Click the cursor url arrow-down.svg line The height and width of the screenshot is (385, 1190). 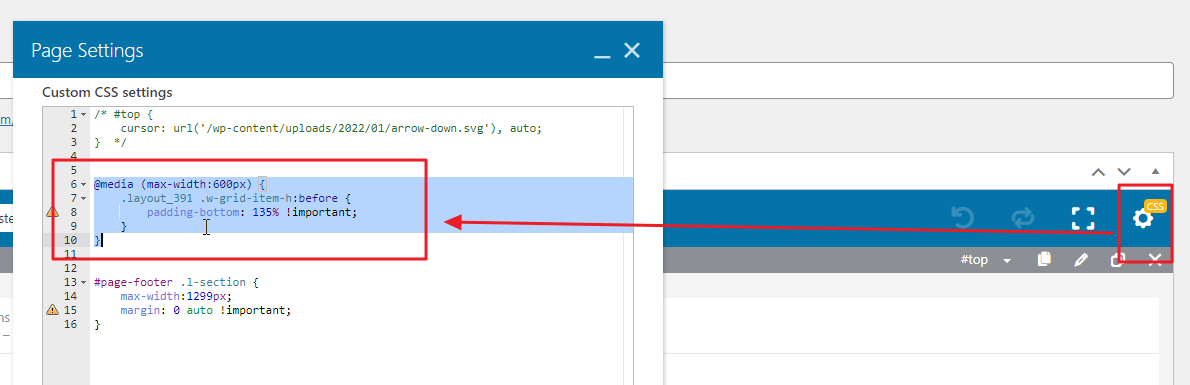[331, 128]
